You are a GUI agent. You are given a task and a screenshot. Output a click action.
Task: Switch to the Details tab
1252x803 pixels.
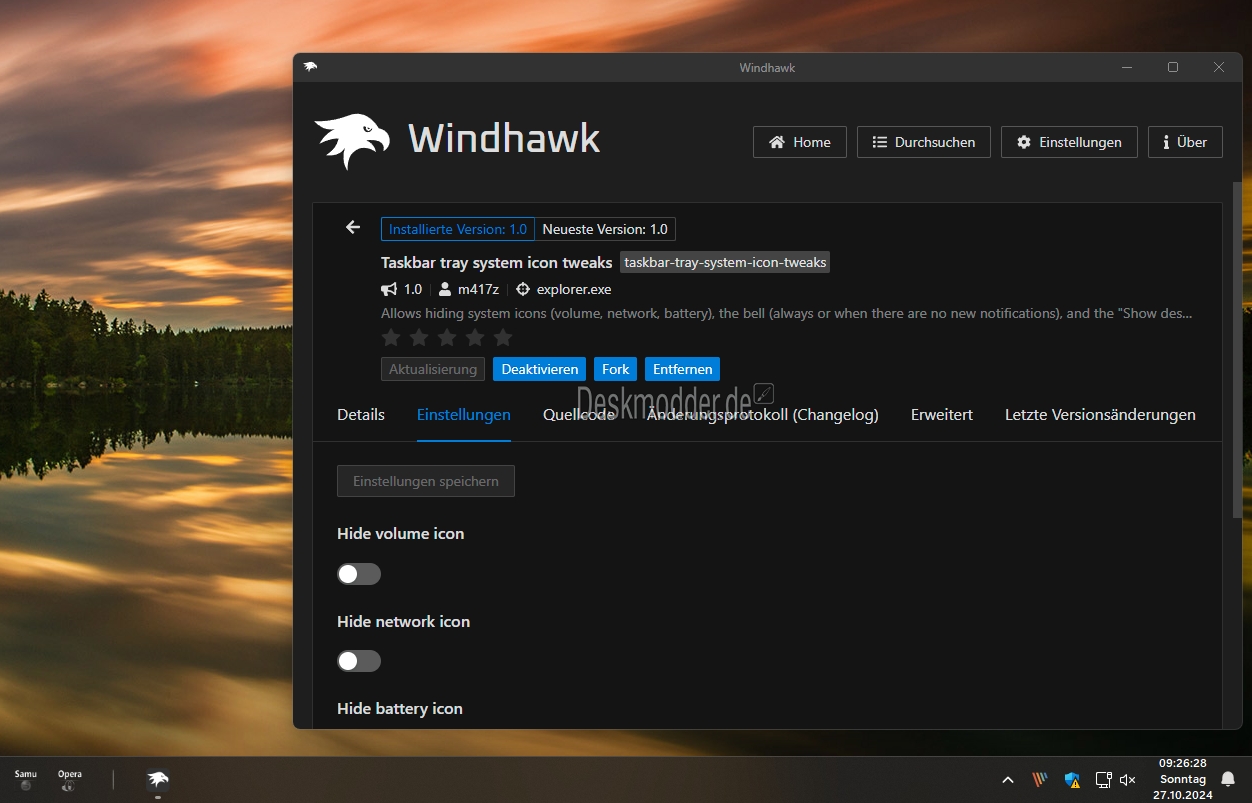(361, 415)
